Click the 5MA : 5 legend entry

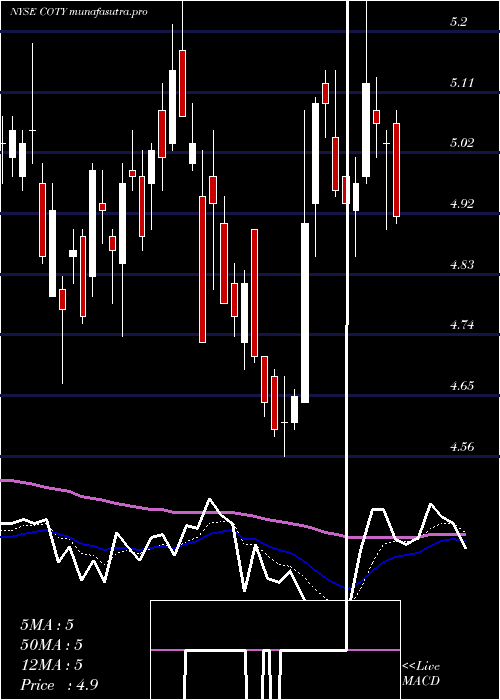(47, 625)
